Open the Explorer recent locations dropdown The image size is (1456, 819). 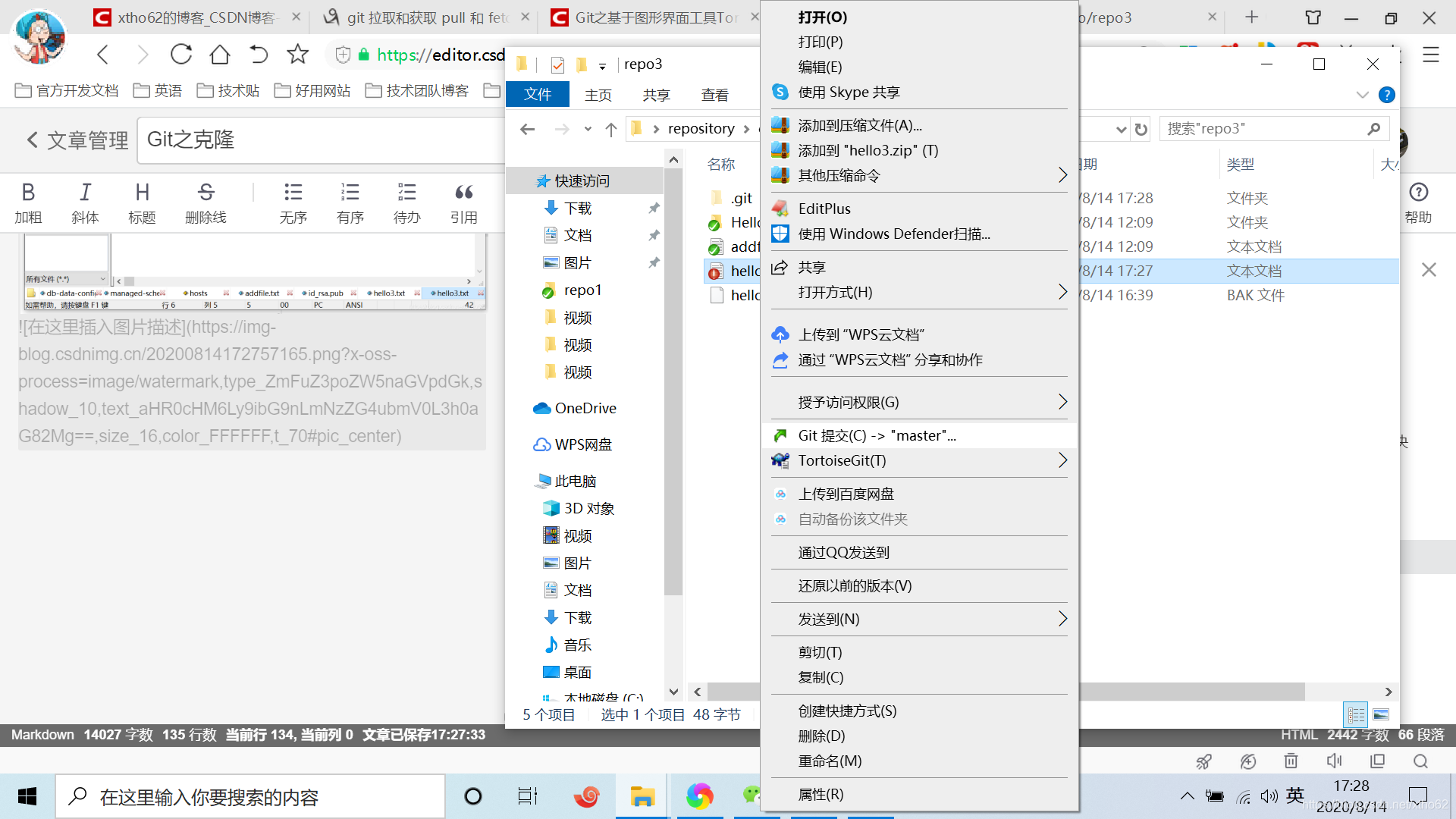pyautogui.click(x=588, y=129)
